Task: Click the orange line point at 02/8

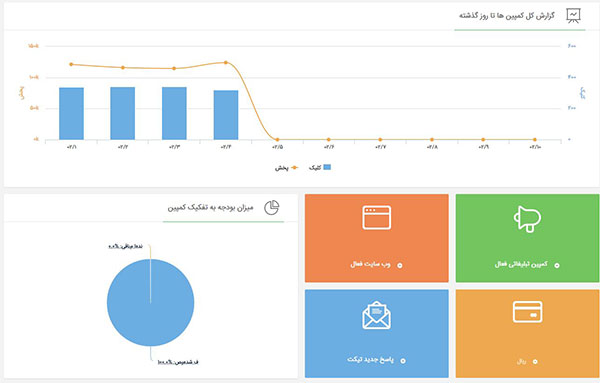Action: point(432,140)
